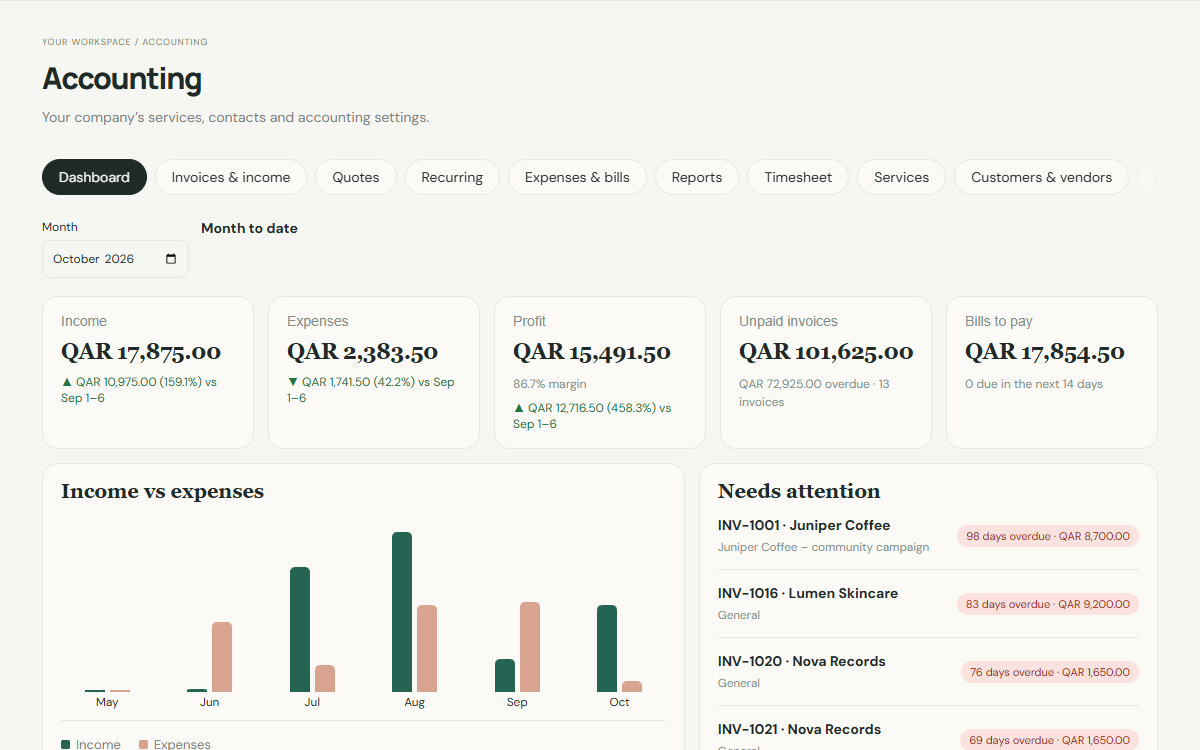Open INV-1021 · Nova Records invoice
1200x750 pixels.
800,729
